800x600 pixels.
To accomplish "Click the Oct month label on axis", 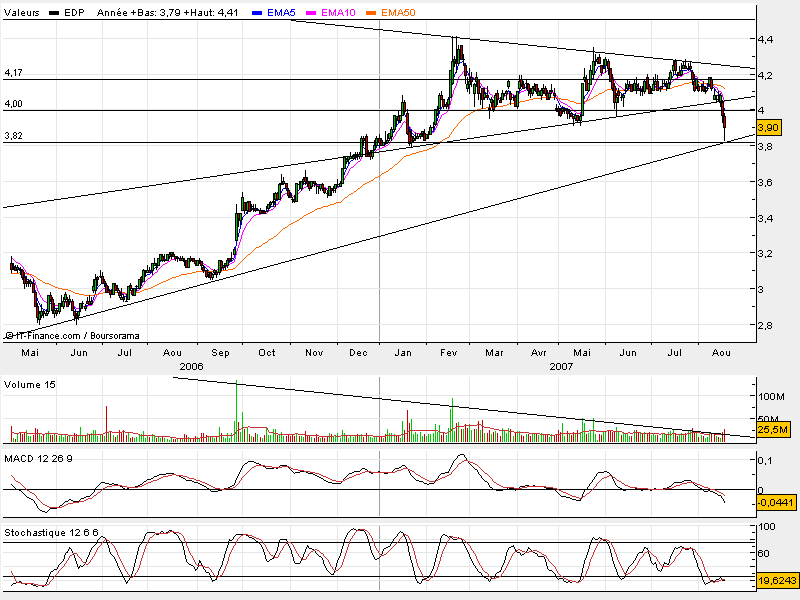I will (x=267, y=353).
